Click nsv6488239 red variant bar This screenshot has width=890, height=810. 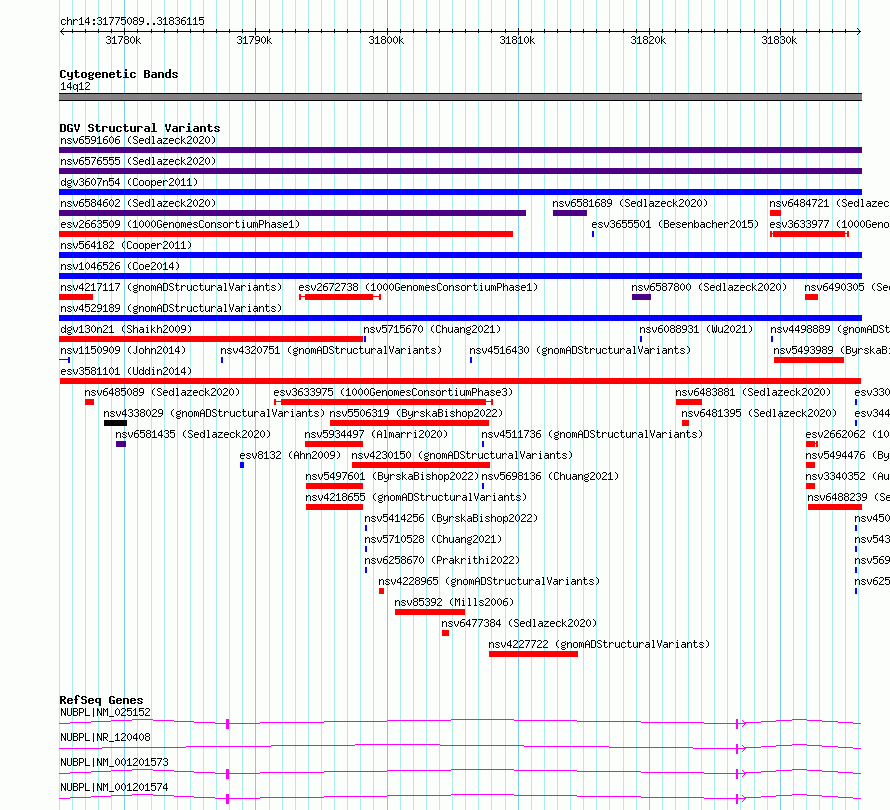click(x=835, y=507)
